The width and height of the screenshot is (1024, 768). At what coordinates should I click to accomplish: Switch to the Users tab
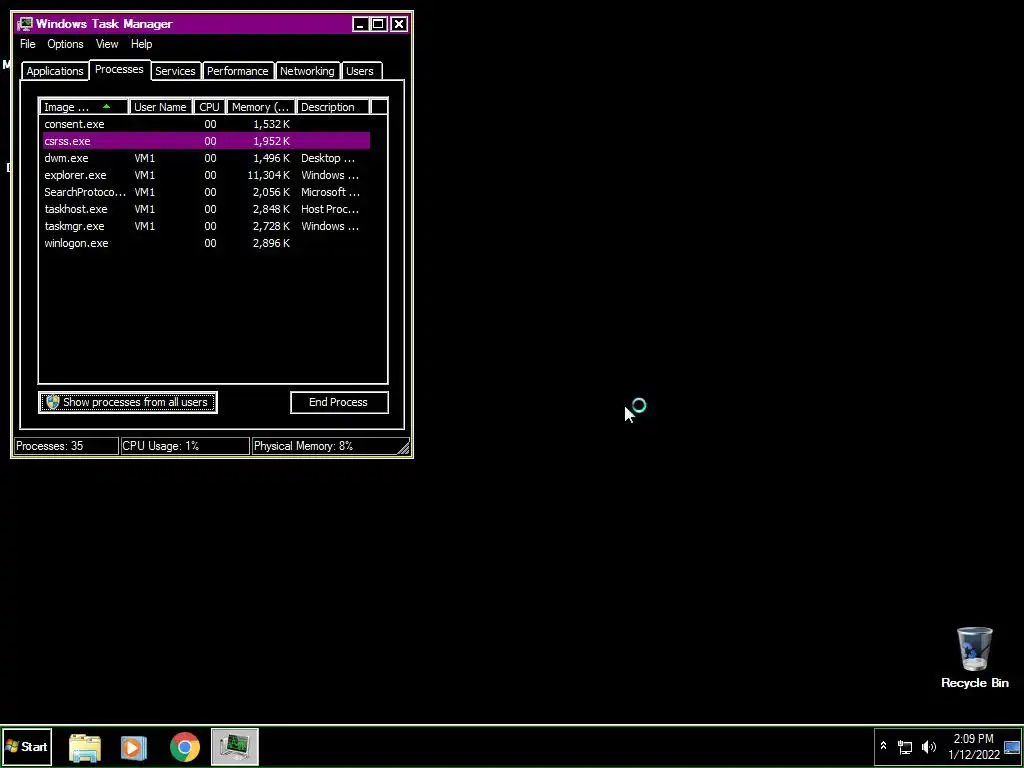pyautogui.click(x=360, y=71)
